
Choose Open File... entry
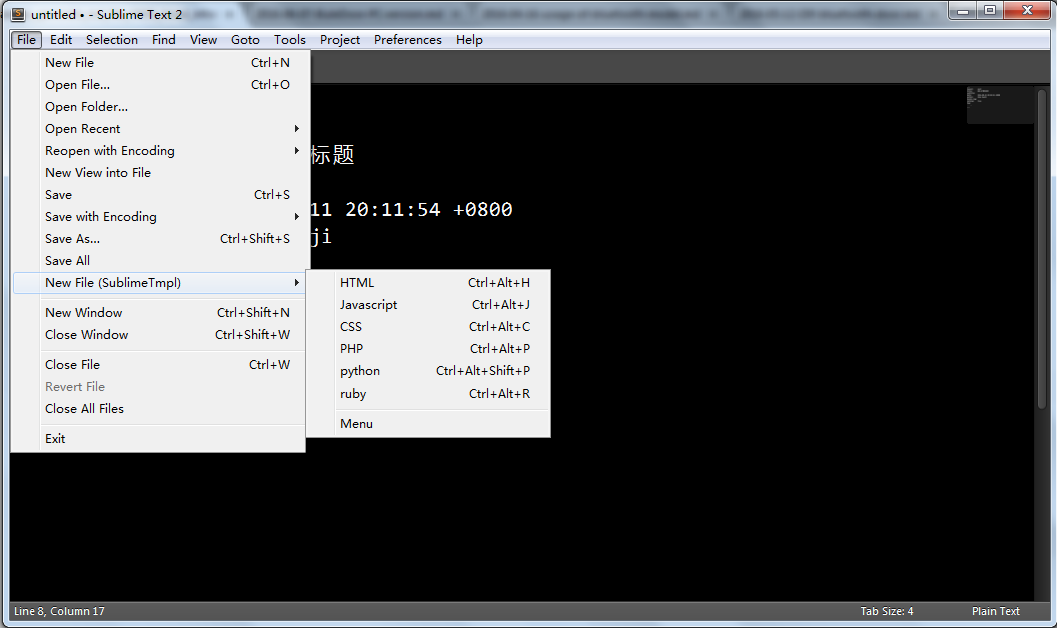159,85
